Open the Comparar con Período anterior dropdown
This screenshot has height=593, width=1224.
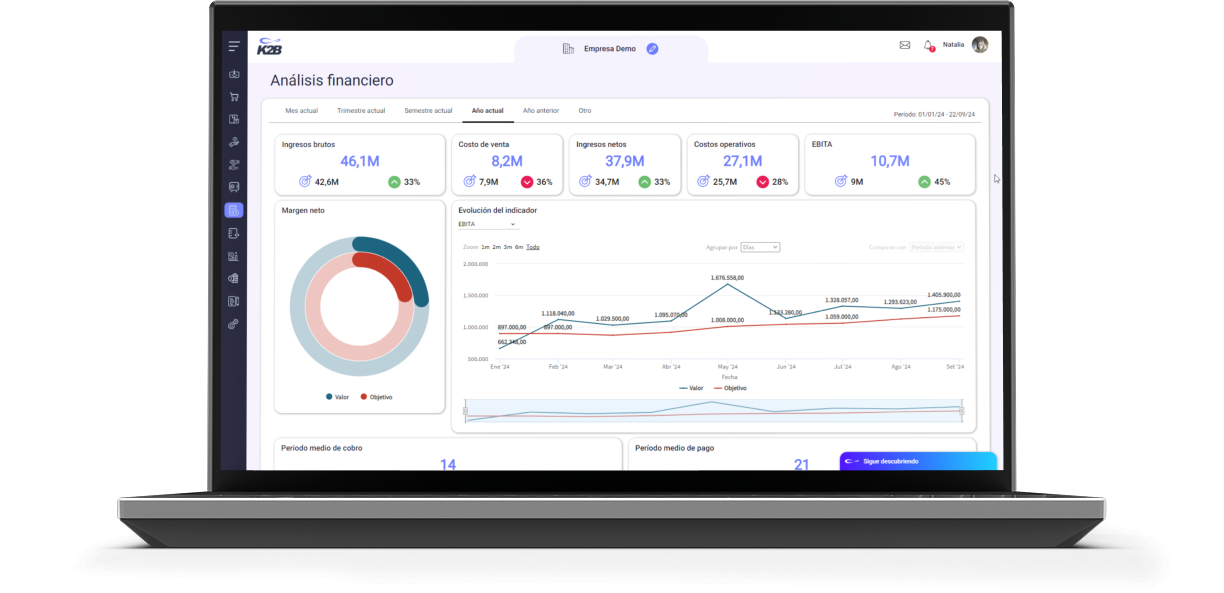pyautogui.click(x=936, y=247)
